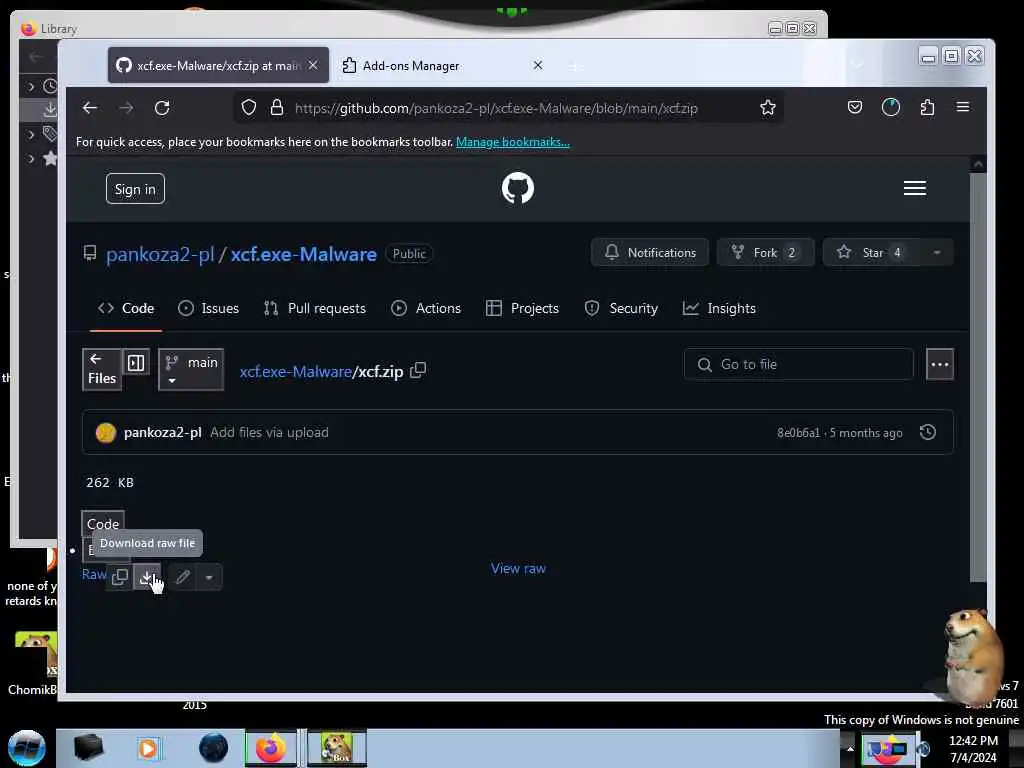
Task: Show hidden system tray icons arrow
Action: (x=850, y=748)
